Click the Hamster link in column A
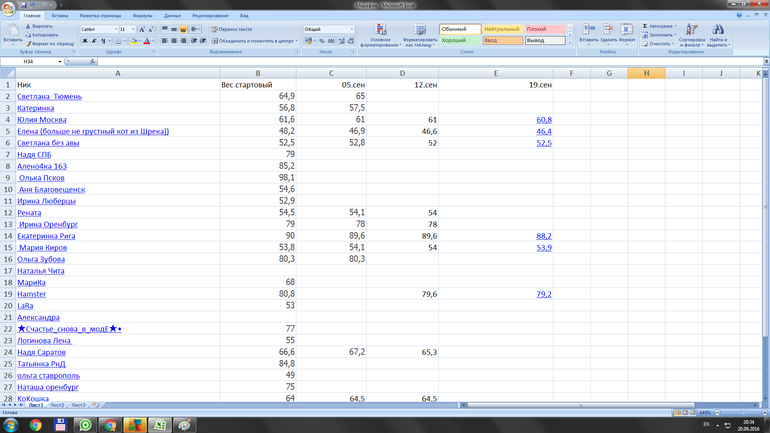Screen dimensions: 770x433 [31, 294]
